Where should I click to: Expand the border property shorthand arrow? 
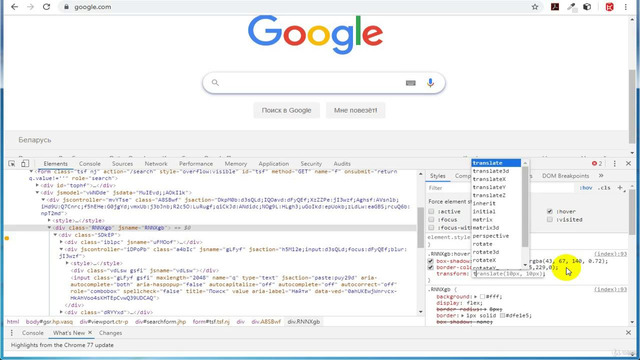[462, 316]
